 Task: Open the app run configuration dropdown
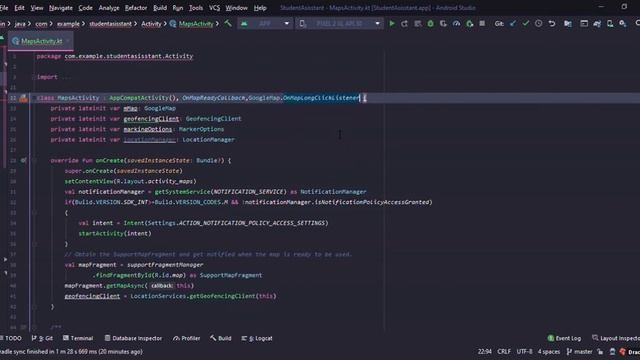pos(265,24)
